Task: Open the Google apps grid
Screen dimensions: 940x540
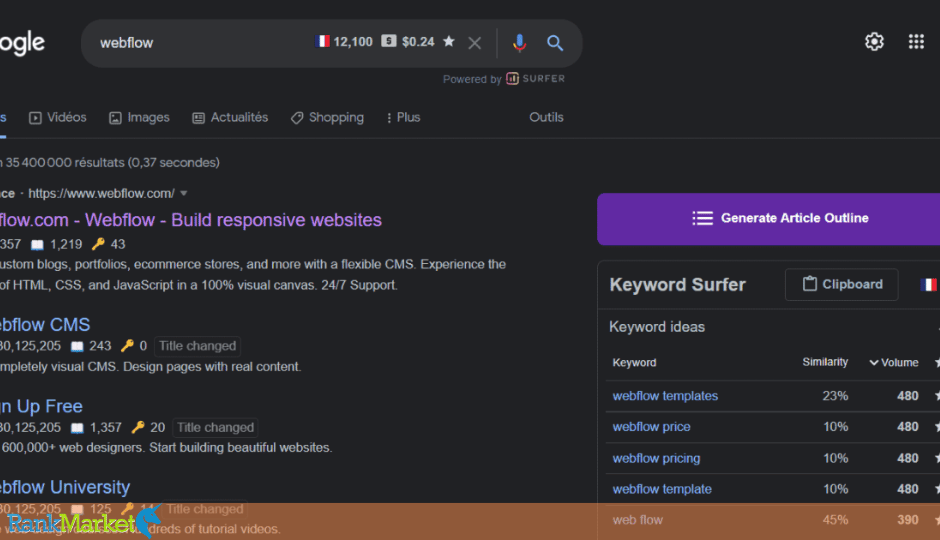Action: pyautogui.click(x=916, y=41)
